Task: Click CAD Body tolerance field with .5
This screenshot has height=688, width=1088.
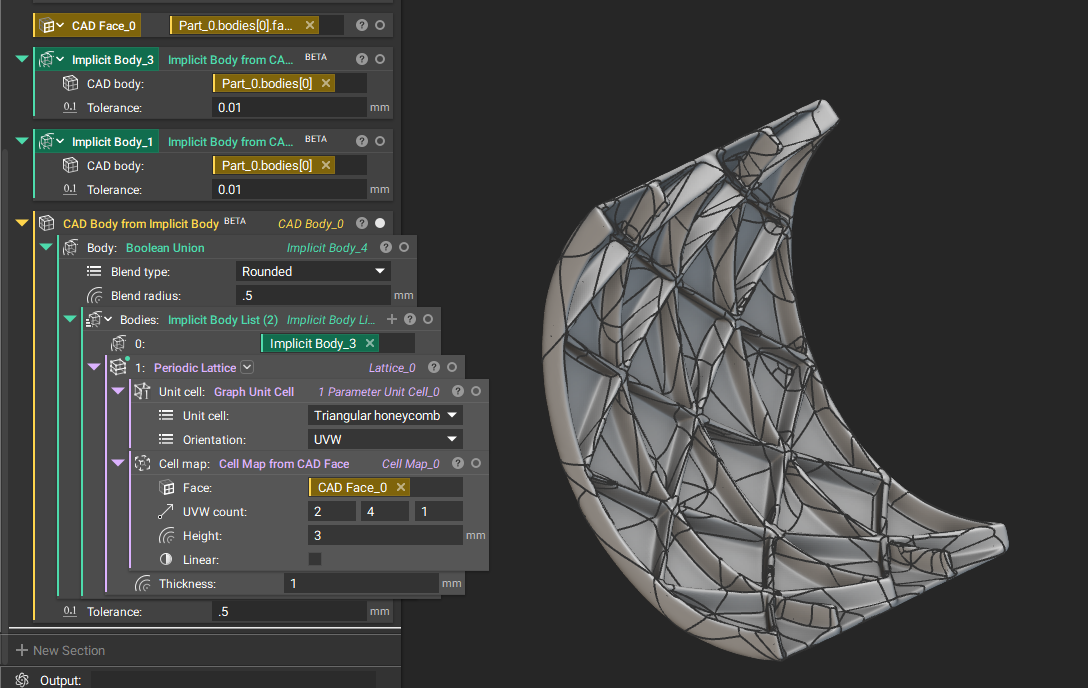Action: click(289, 611)
